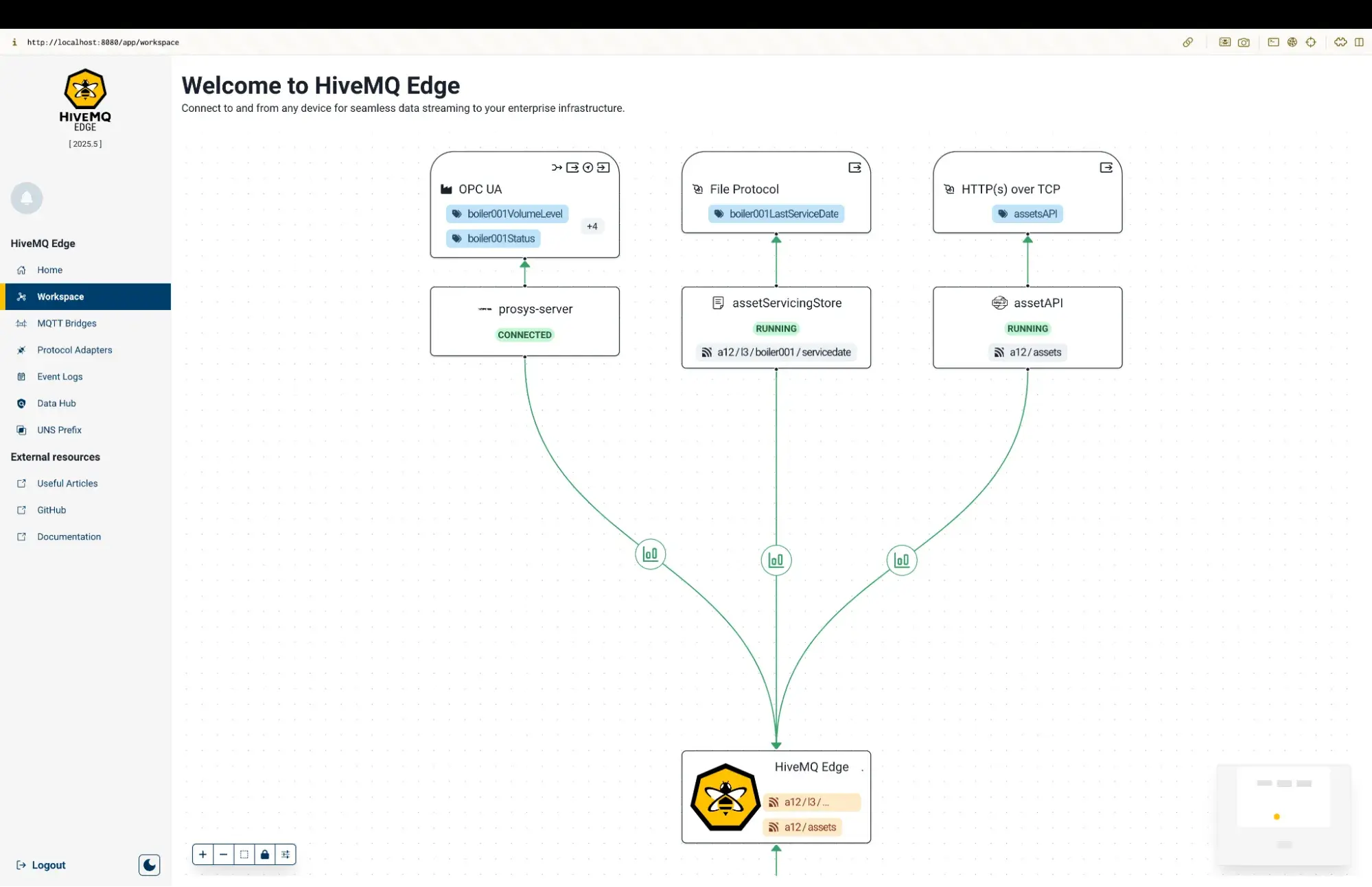Click the HiveMQ Edge logo in sidebar
Viewport: 1372px width, 887px height.
coord(85,100)
